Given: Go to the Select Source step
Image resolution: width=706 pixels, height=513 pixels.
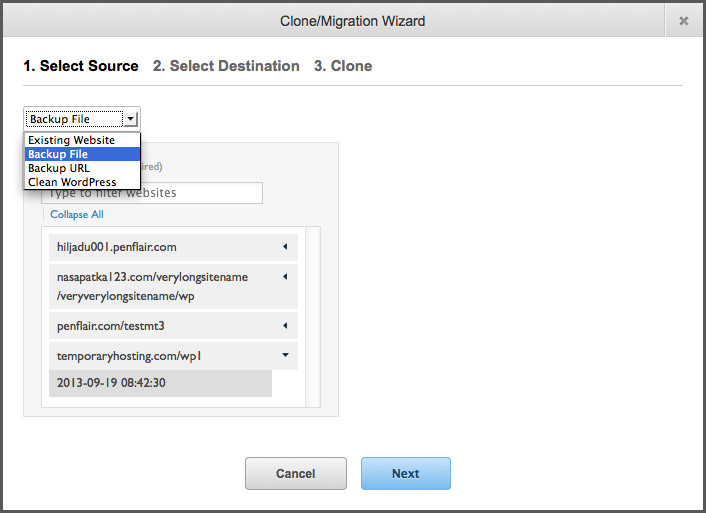Looking at the screenshot, I should click(x=81, y=66).
